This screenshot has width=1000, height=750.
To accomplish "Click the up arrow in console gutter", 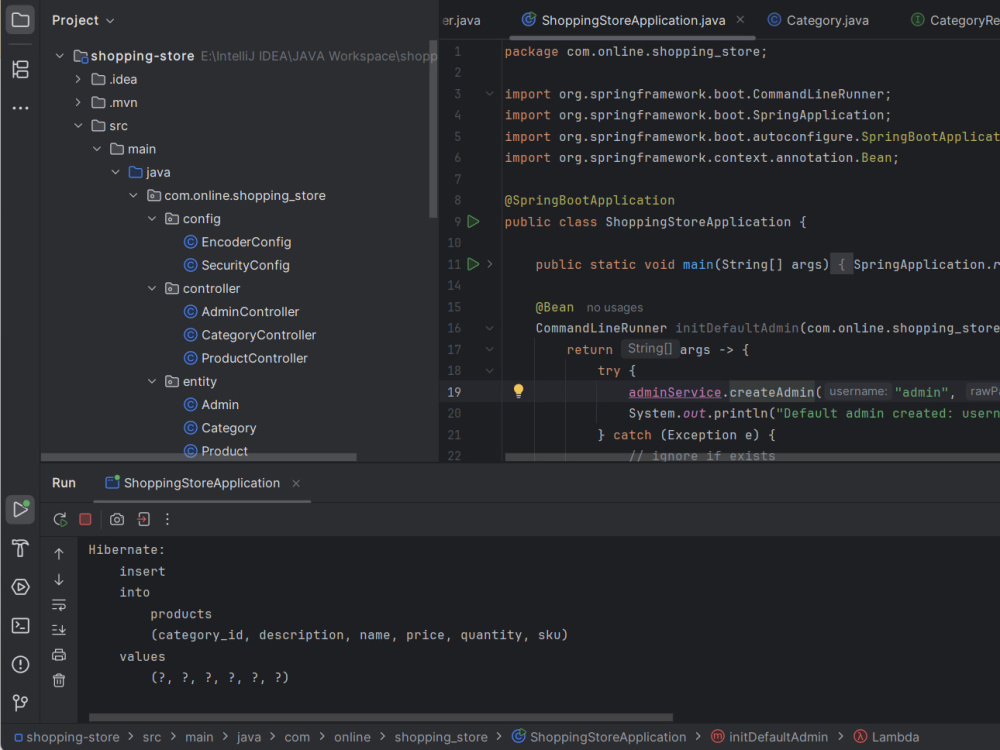I will point(59,554).
